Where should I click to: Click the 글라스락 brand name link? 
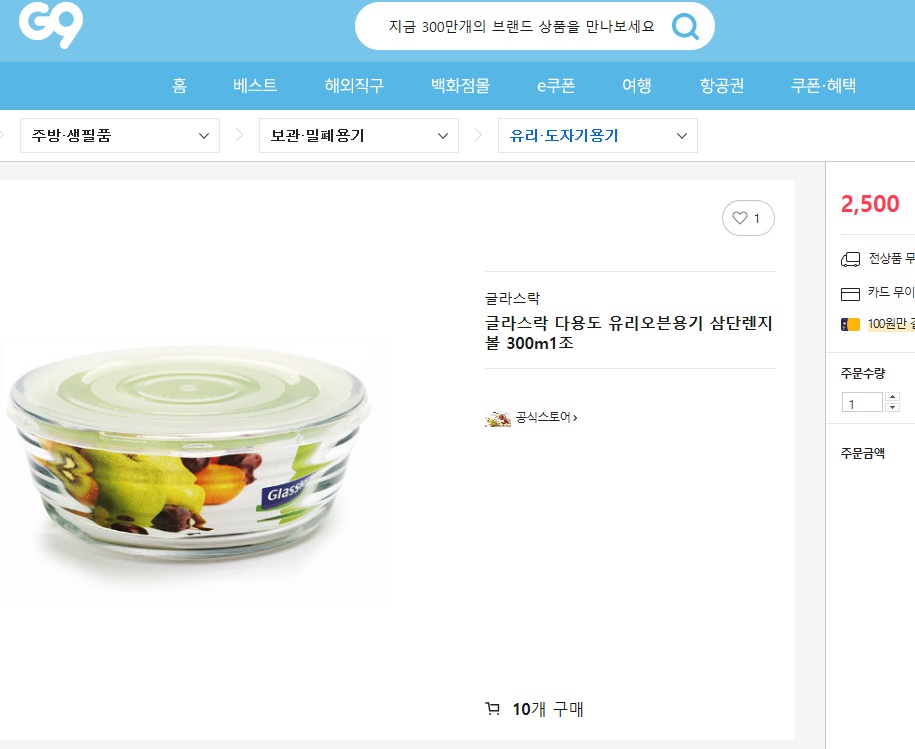(x=512, y=299)
